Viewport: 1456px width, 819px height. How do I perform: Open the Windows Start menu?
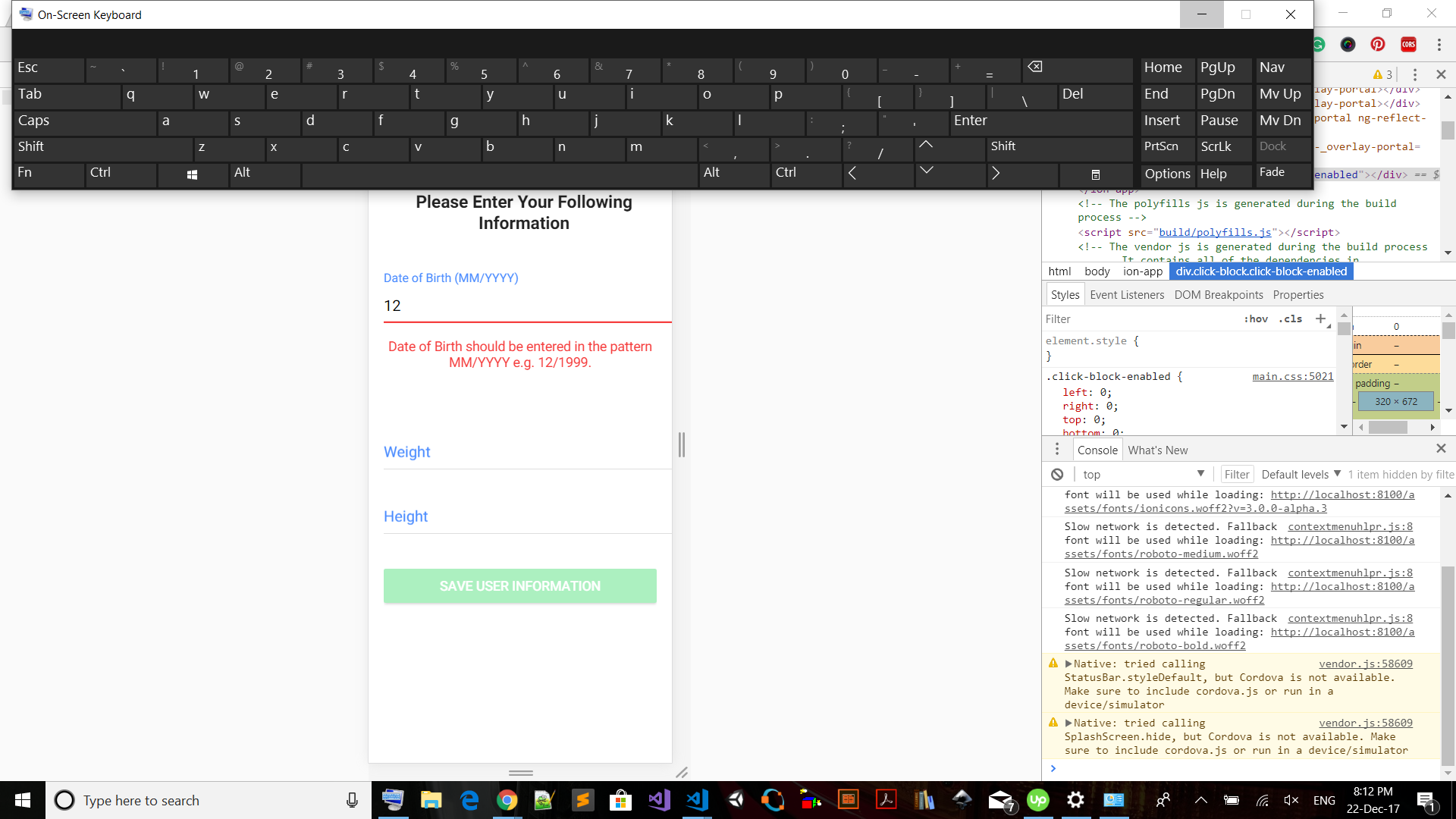pos(23,800)
